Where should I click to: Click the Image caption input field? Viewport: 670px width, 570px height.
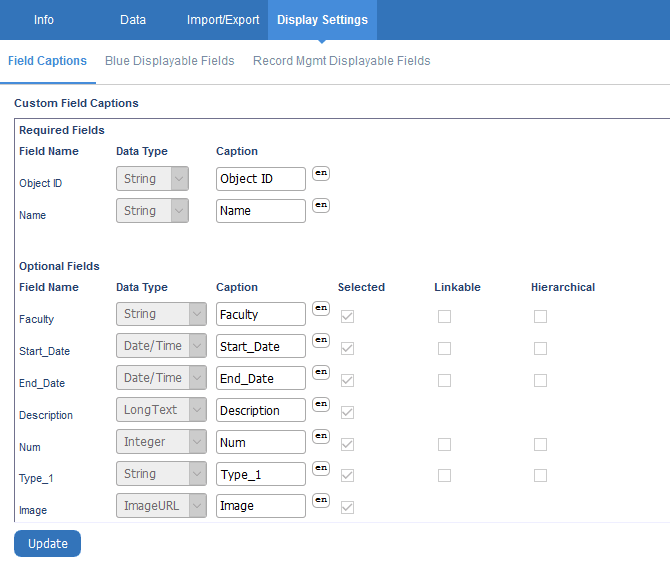261,506
